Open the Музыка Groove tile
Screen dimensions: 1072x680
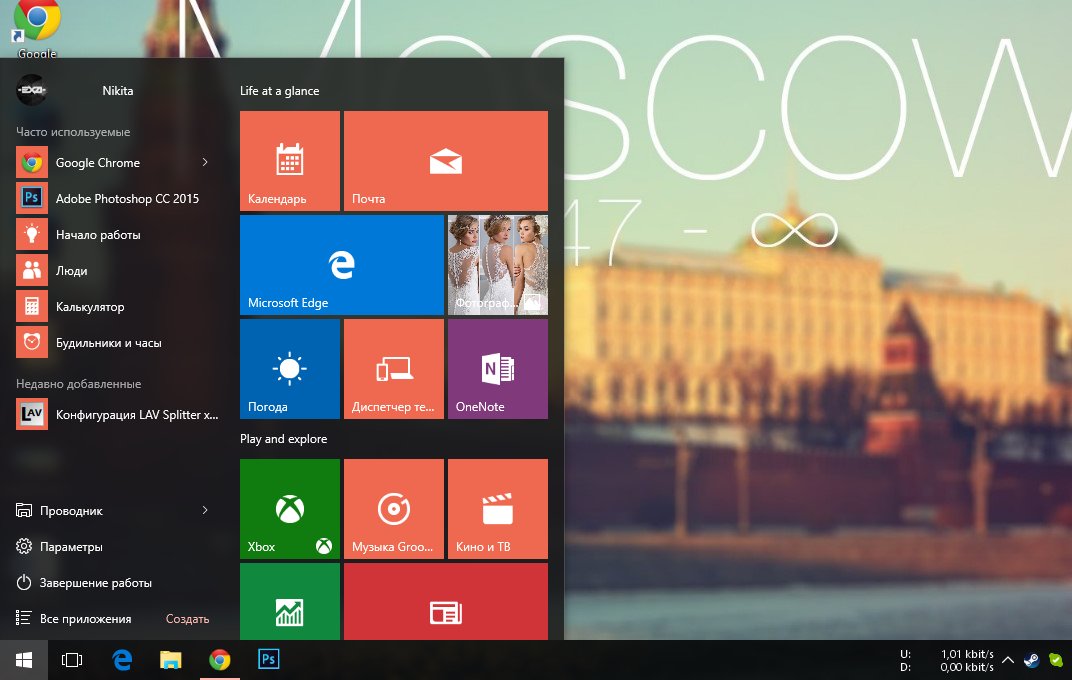tap(393, 509)
